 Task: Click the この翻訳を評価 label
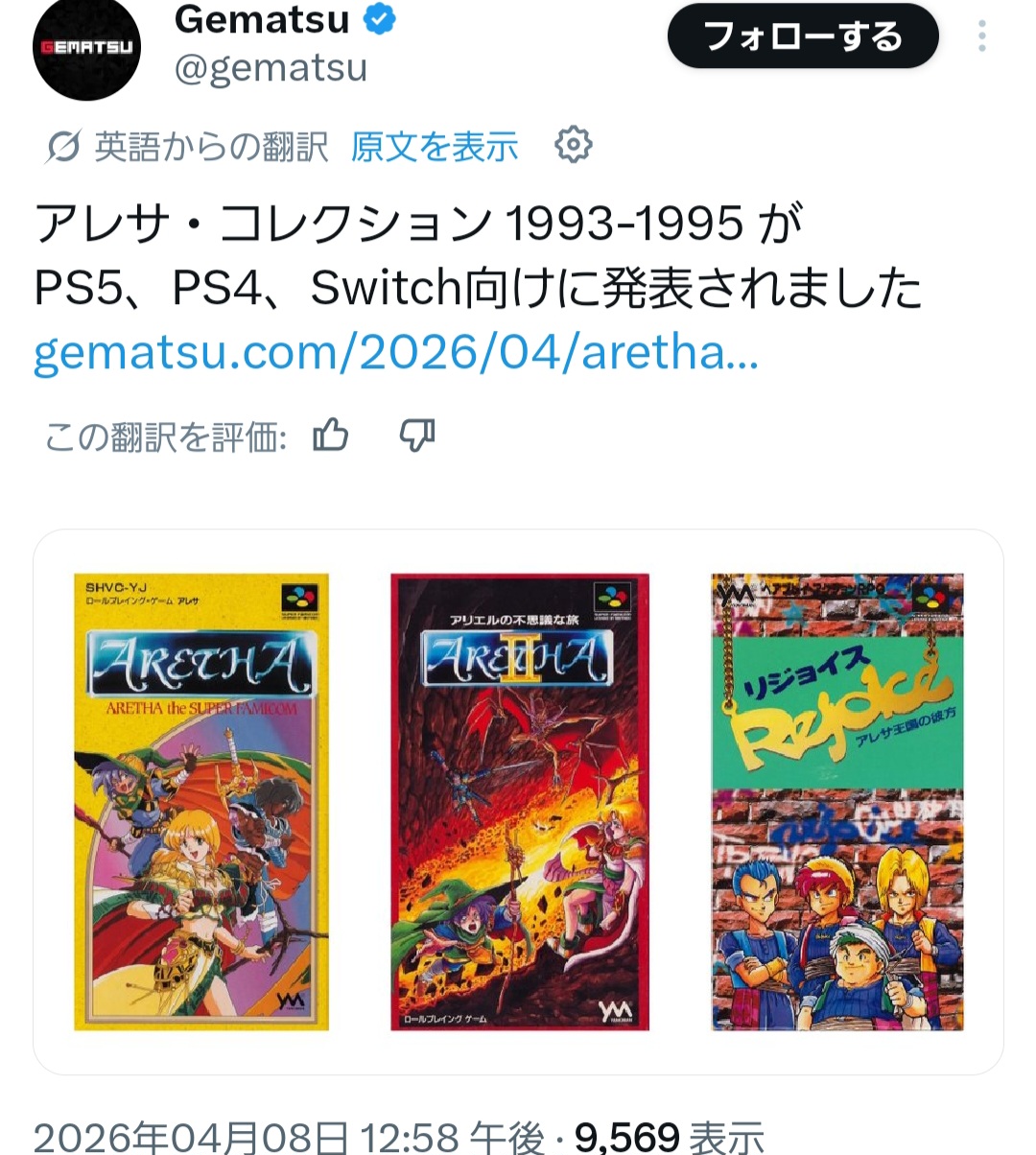(x=166, y=437)
